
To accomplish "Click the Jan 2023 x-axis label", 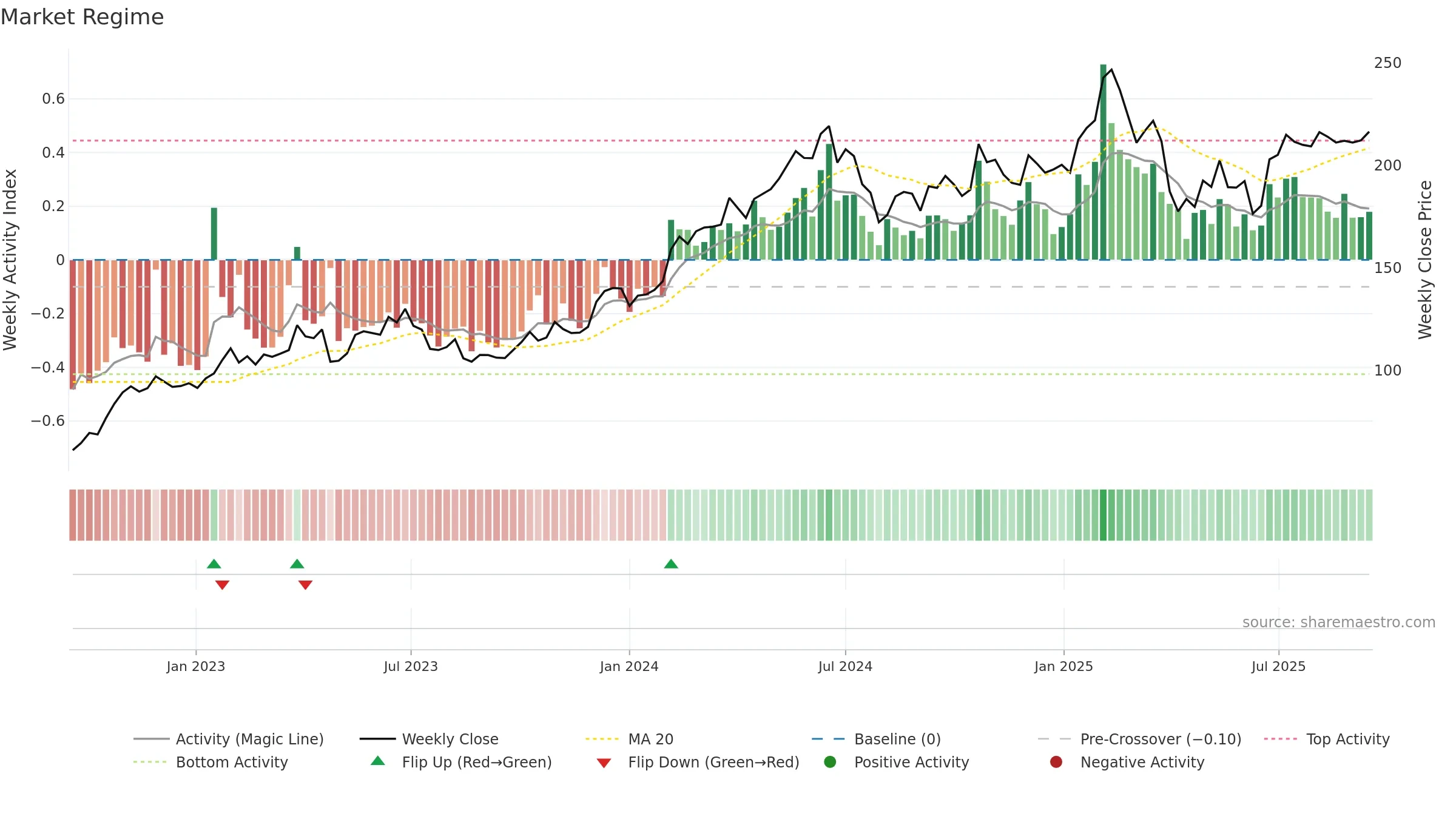I will pyautogui.click(x=195, y=666).
